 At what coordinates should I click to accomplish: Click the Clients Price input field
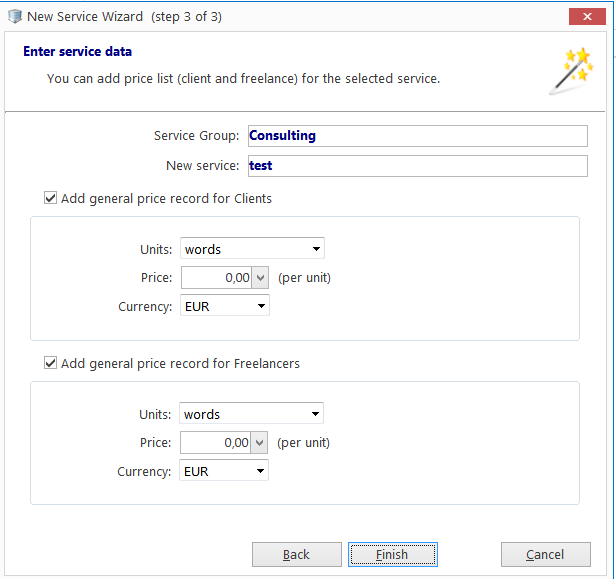click(216, 278)
